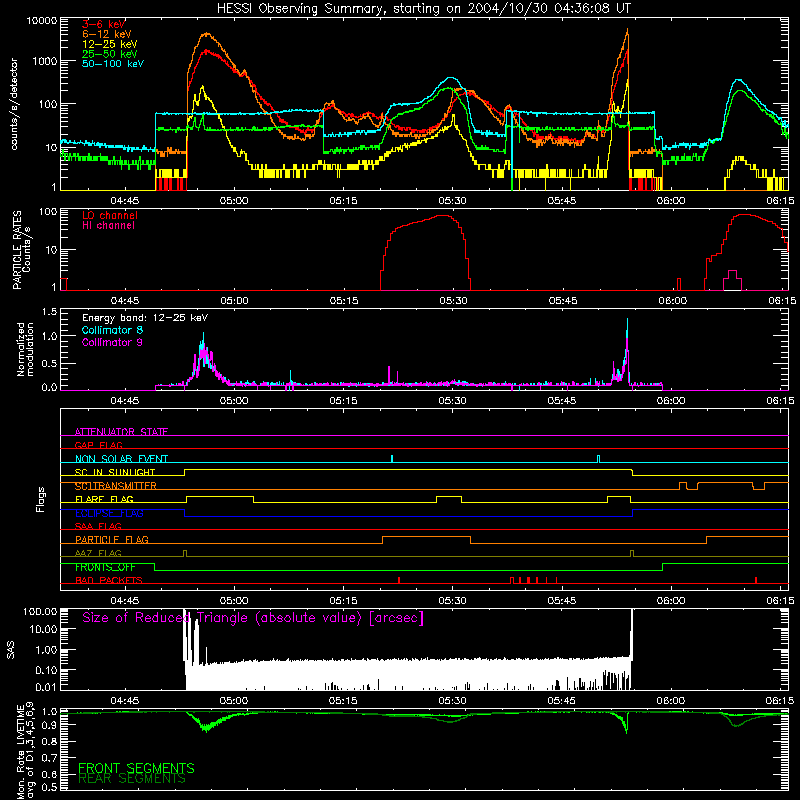Screen dimensions: 800x800
Task: Click the NON SOLAR EVENT tick near 05:50
Action: coord(598,458)
